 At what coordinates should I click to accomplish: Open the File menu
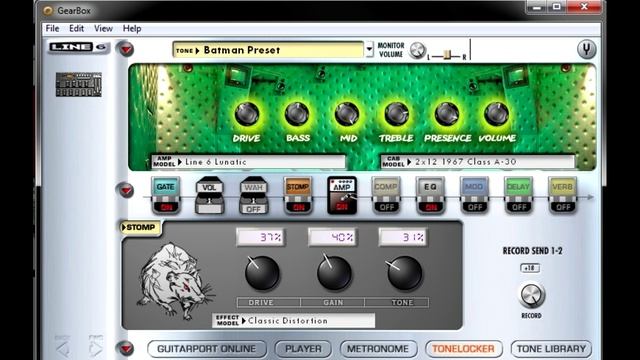tap(52, 29)
